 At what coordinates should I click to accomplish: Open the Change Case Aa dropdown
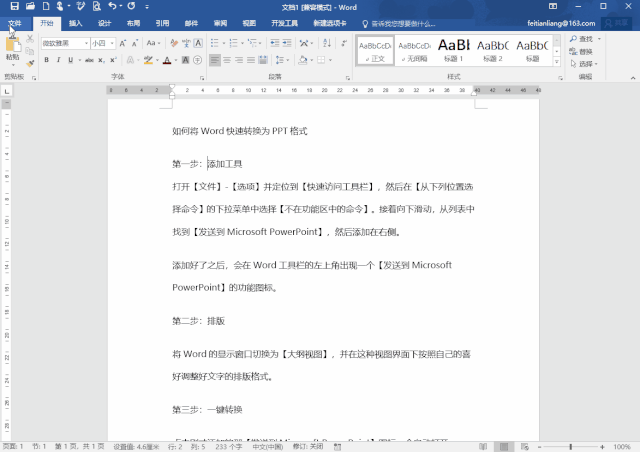tap(153, 43)
